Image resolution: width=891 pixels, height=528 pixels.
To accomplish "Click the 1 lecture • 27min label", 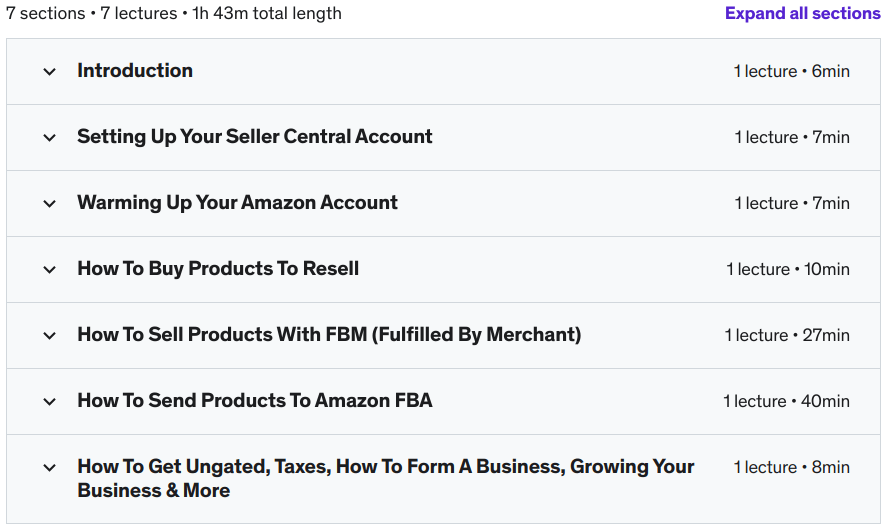I will [x=787, y=336].
